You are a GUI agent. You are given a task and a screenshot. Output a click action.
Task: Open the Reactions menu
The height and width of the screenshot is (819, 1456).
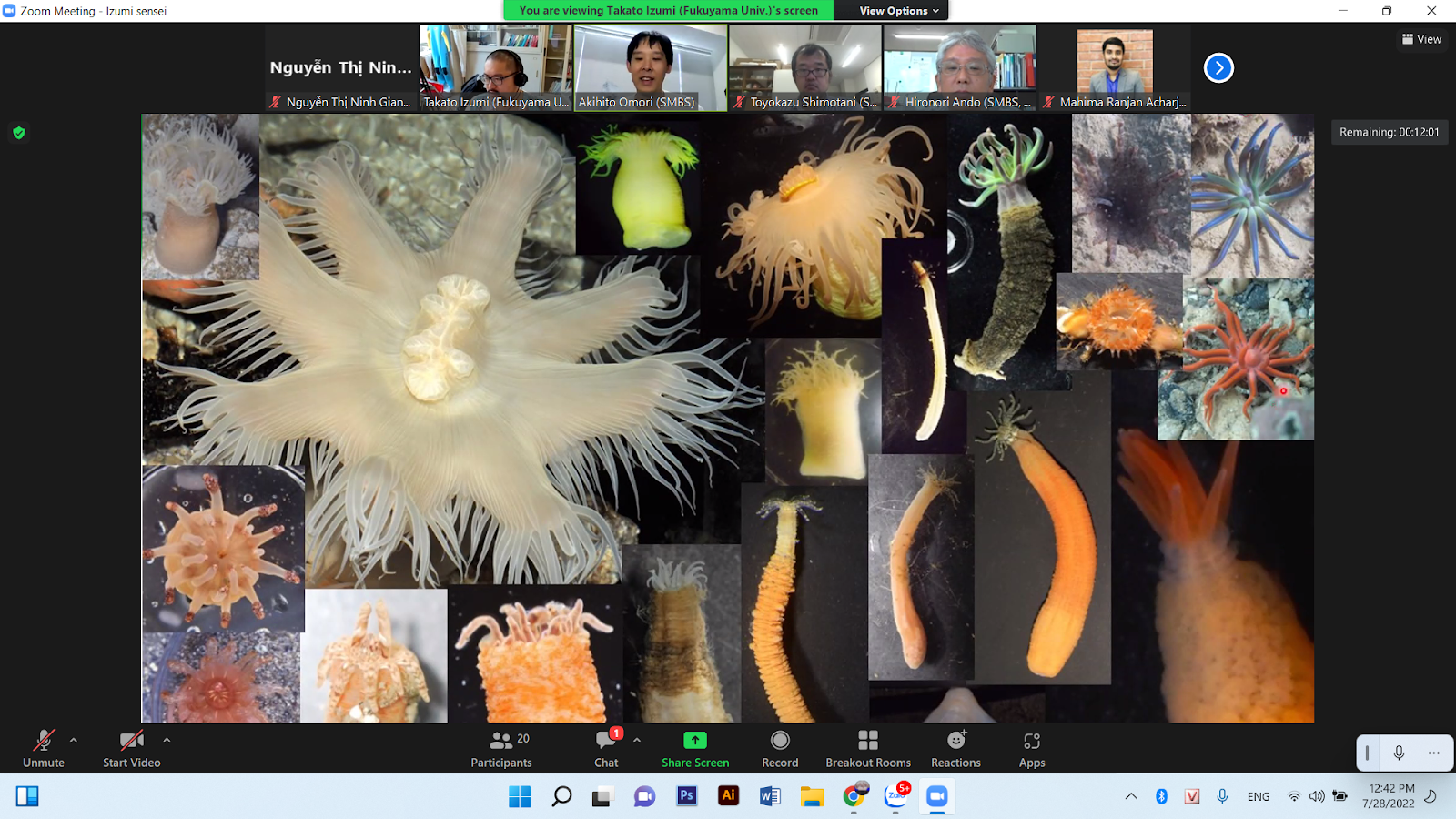(x=955, y=748)
